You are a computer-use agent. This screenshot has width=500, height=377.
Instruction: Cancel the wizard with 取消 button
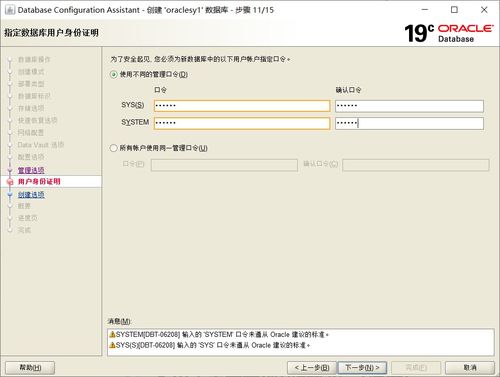pos(470,368)
